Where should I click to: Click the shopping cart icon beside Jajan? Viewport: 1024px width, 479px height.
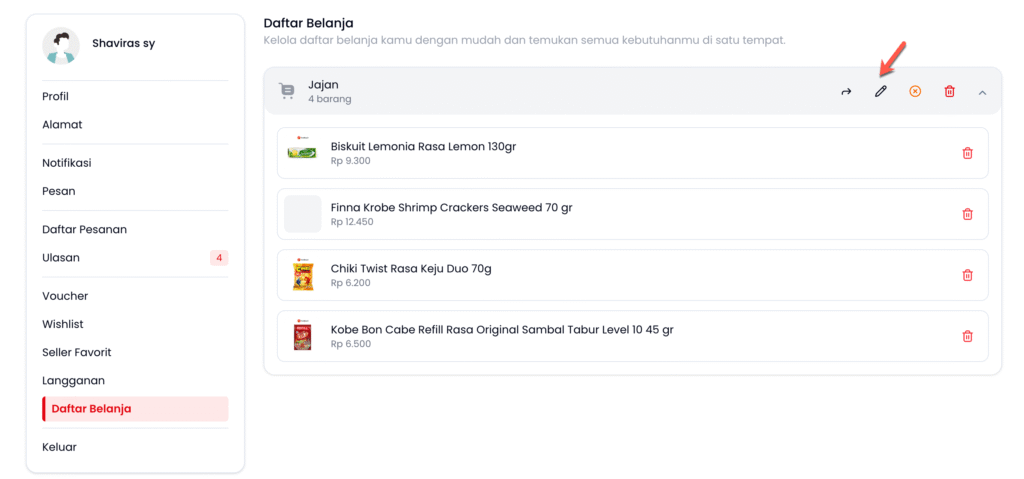287,92
